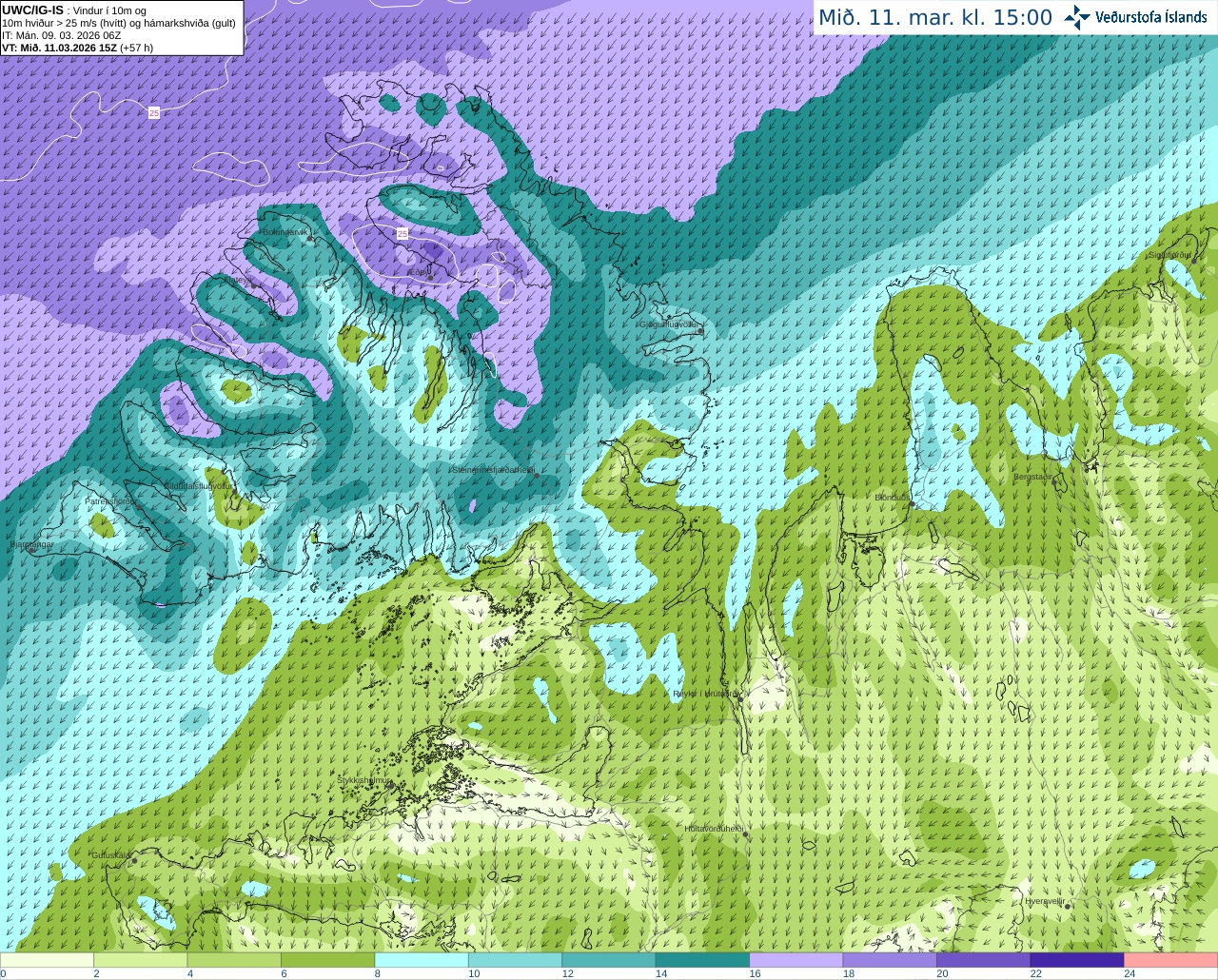Click the Reykir í Hrútafirði station label
The image size is (1218, 980).
coord(705,694)
